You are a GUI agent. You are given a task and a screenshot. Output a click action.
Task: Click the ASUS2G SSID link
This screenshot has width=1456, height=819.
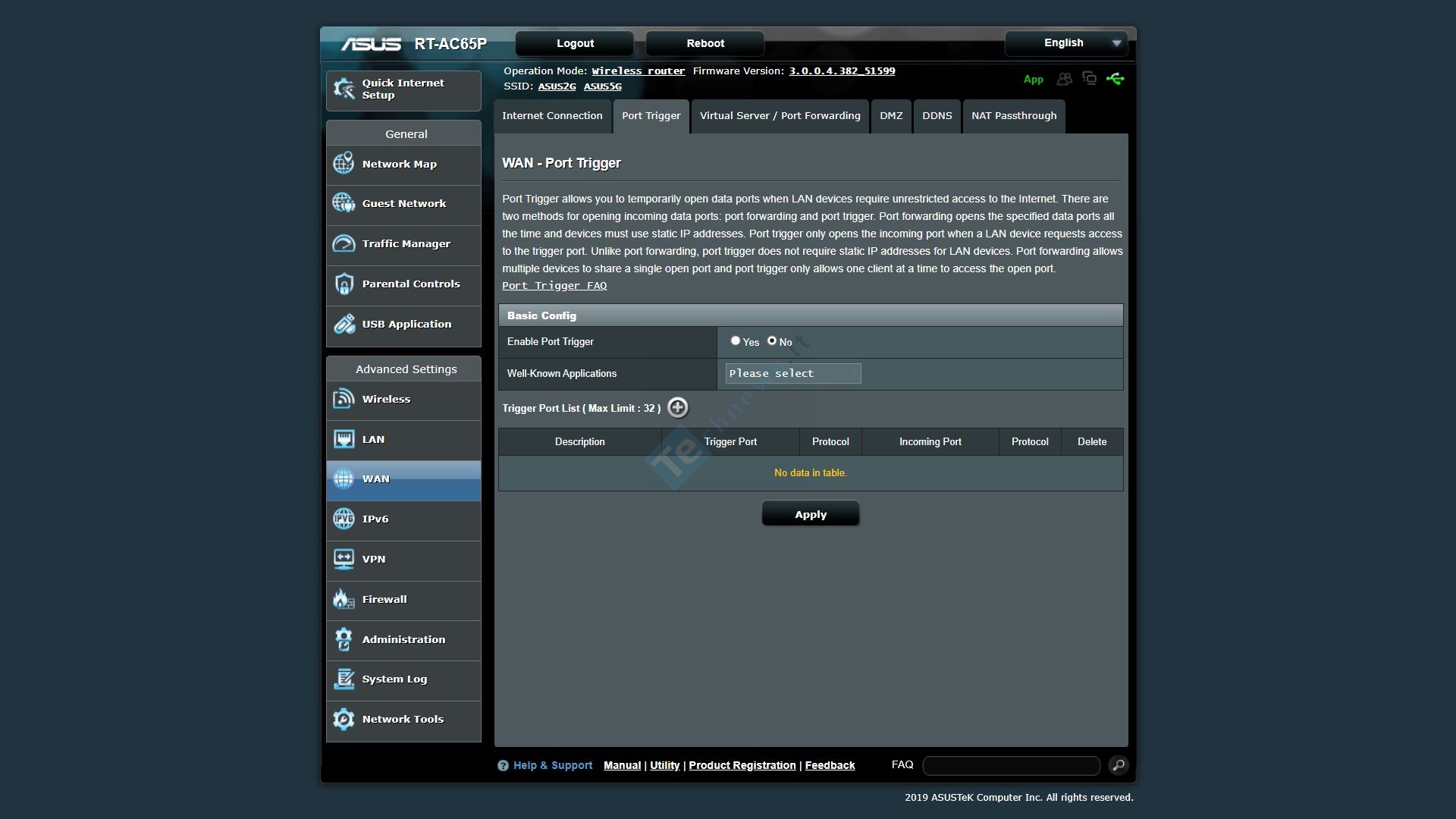(557, 86)
